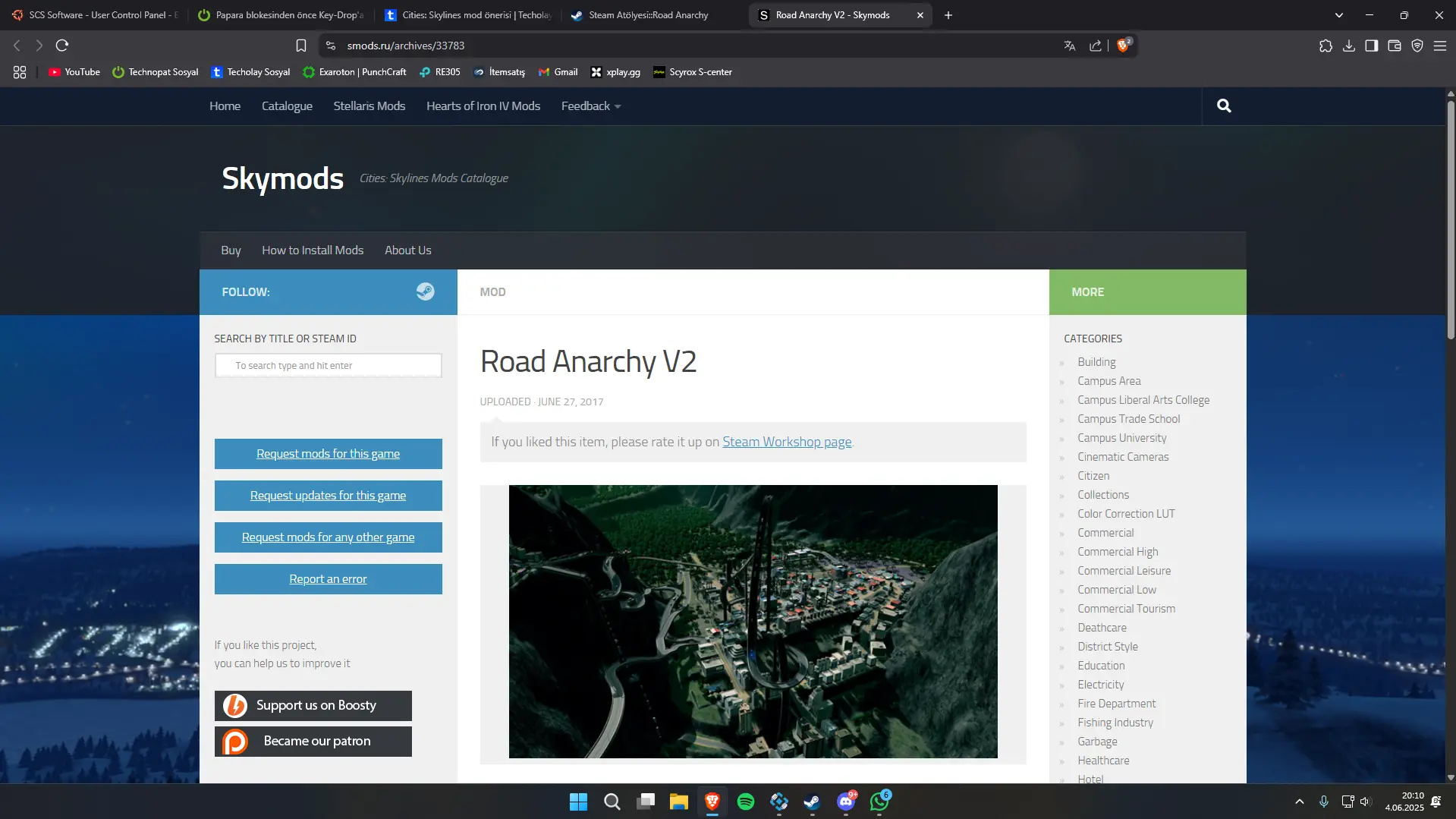The width and height of the screenshot is (1456, 819).
Task: Open the Brave VPN icon
Action: [1417, 46]
